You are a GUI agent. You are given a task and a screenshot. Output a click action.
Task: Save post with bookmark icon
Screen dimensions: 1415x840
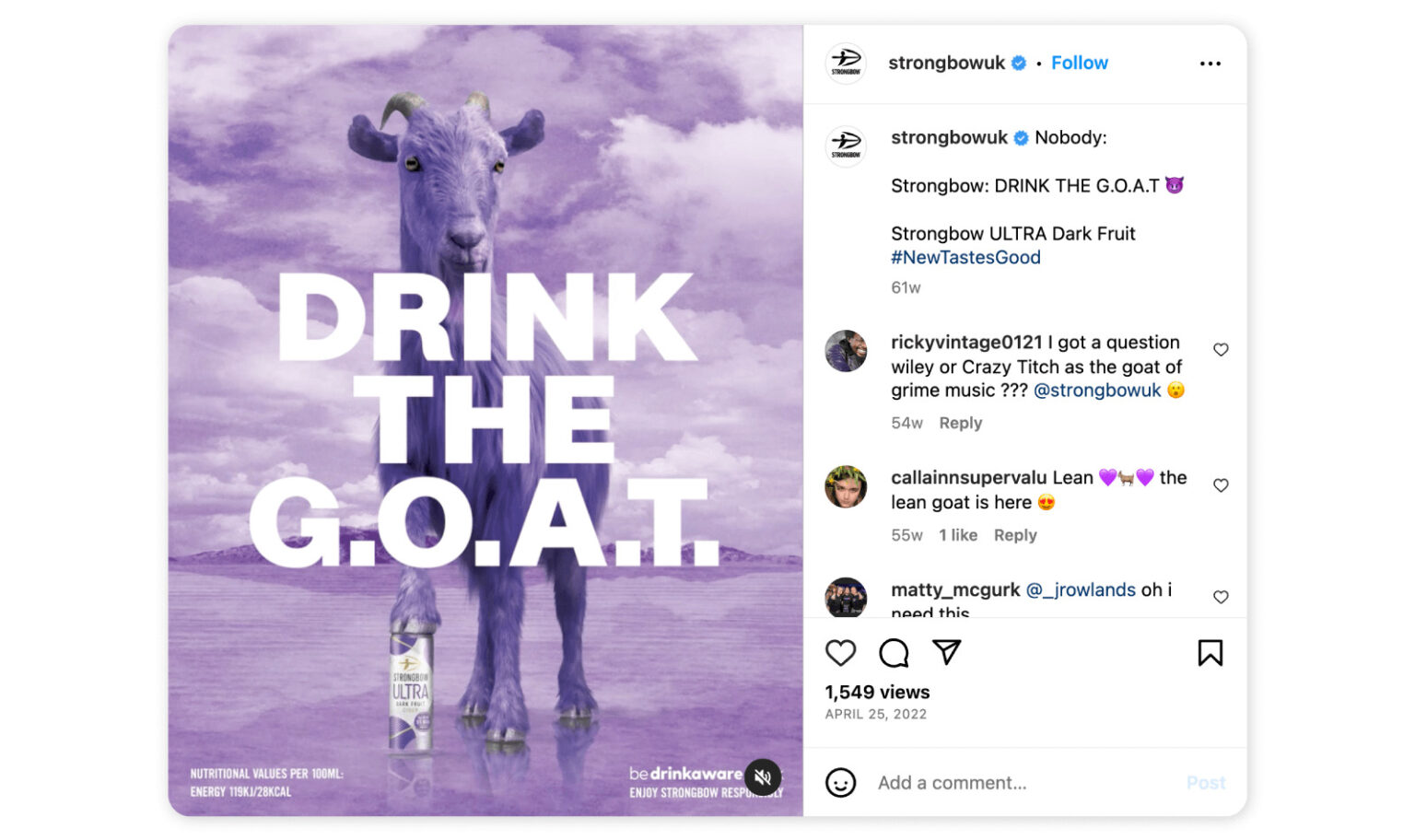pos(1210,653)
